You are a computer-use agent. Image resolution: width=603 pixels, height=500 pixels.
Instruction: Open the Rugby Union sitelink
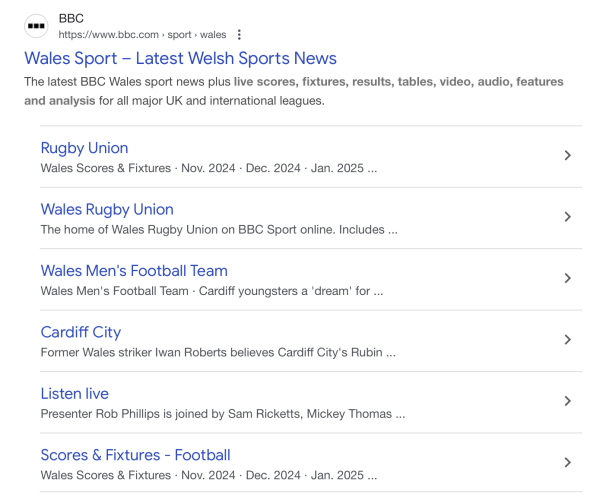click(84, 148)
